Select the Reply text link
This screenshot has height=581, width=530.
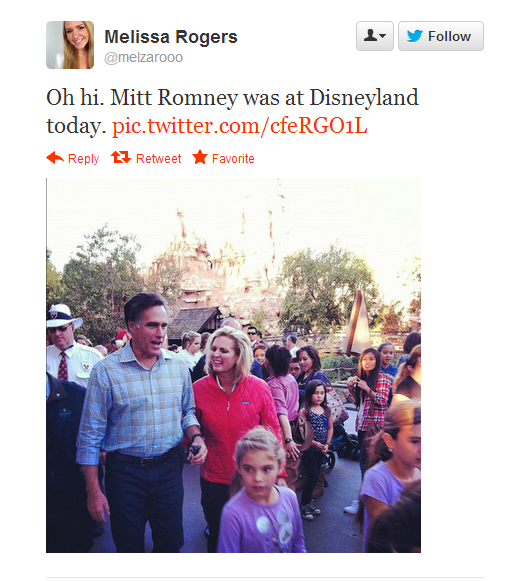83,159
